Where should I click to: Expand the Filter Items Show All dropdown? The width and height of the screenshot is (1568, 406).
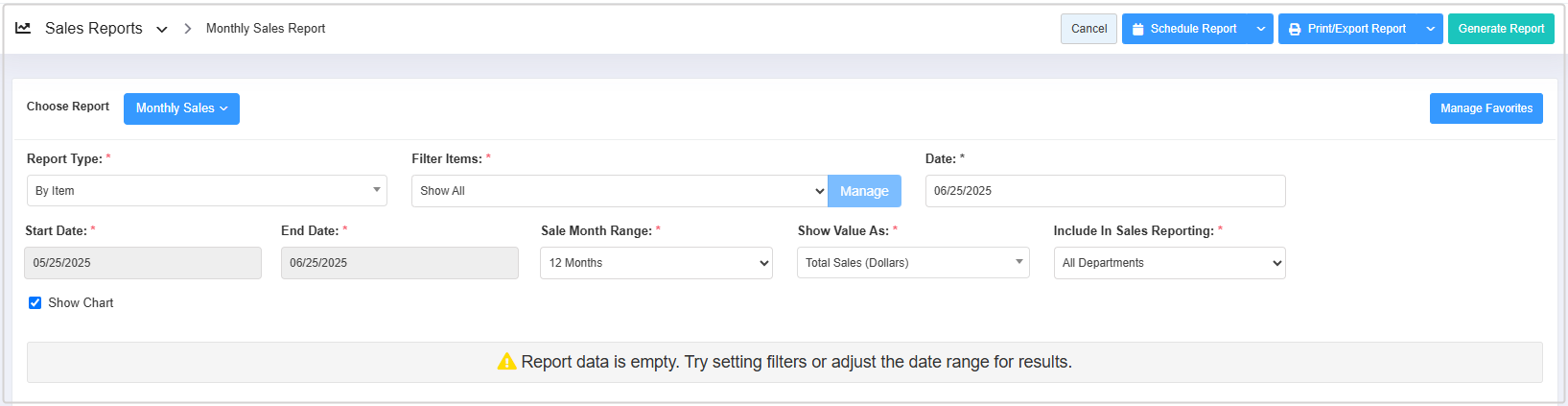click(619, 191)
